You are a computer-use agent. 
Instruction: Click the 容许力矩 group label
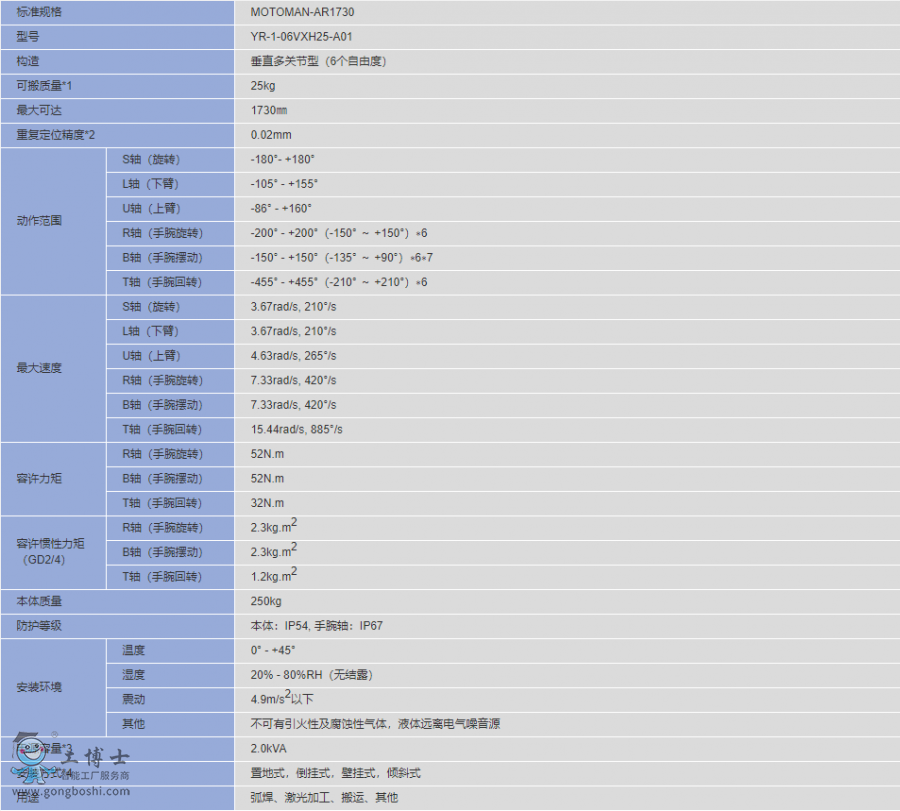tap(39, 479)
